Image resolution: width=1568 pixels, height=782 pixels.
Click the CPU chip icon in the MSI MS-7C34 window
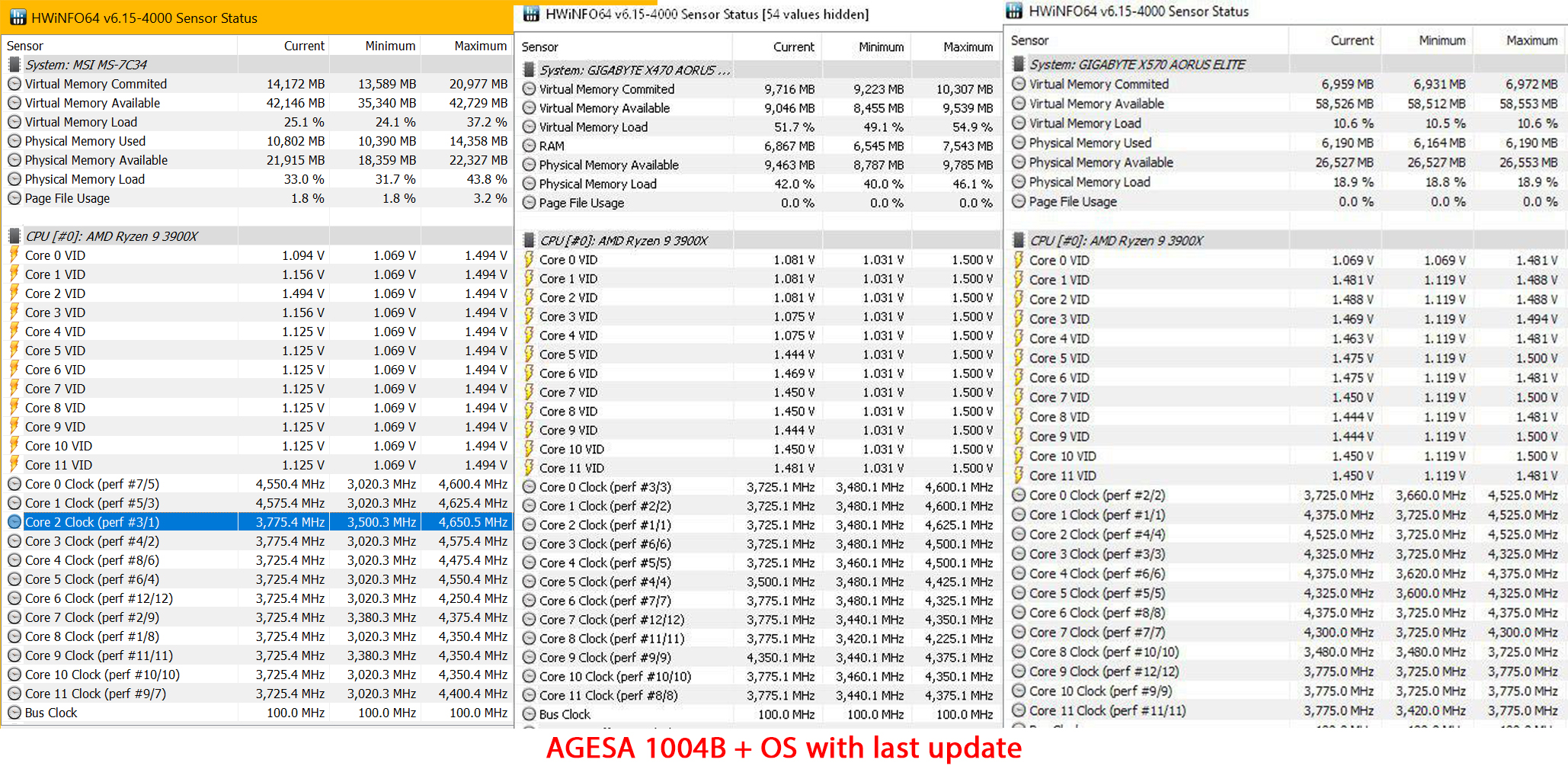point(14,236)
